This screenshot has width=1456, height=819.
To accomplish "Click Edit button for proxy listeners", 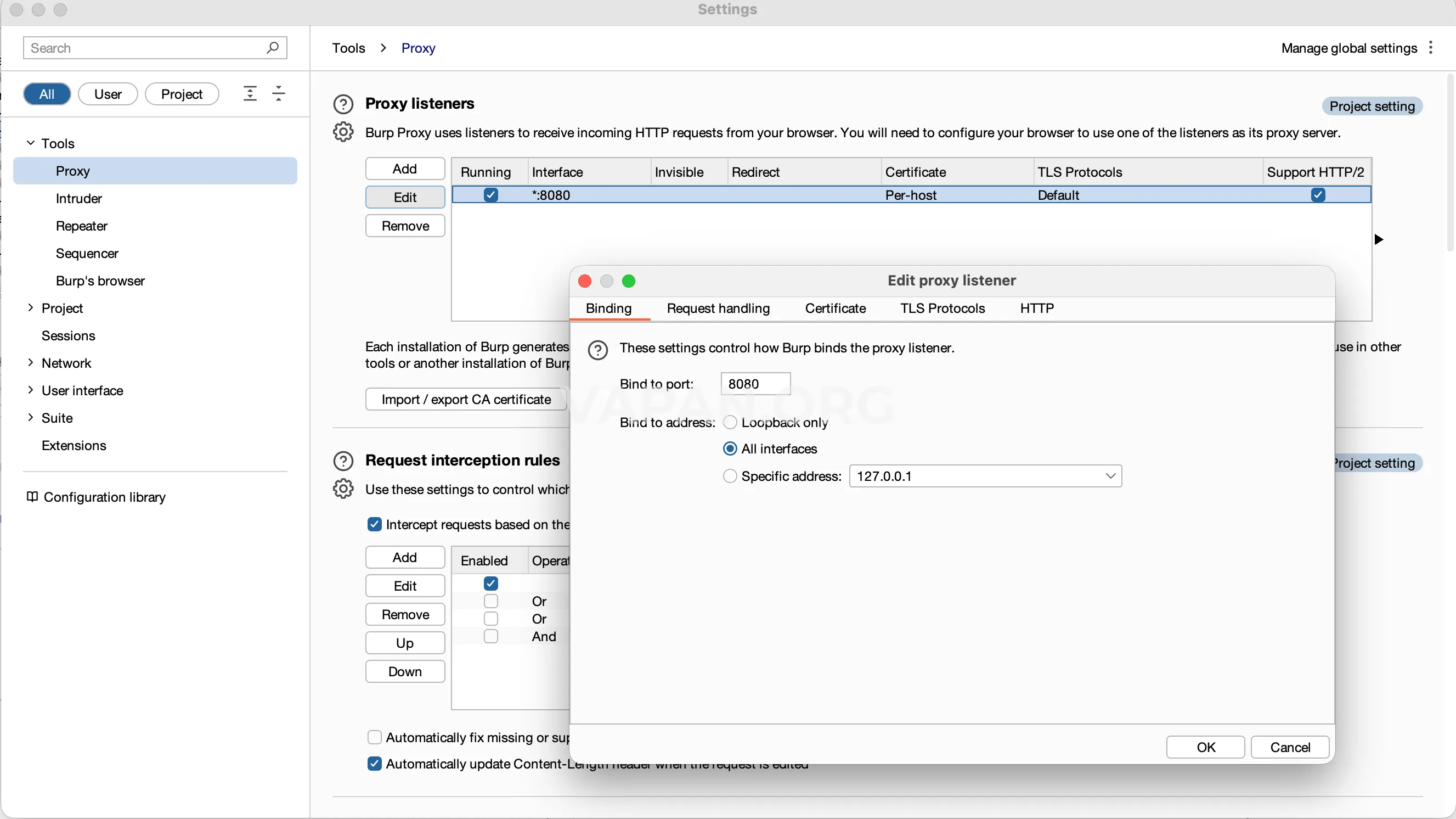I will click(x=405, y=198).
